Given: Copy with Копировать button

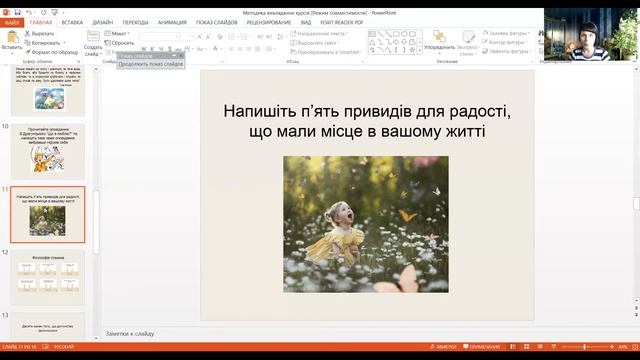Looking at the screenshot, I should 42,43.
